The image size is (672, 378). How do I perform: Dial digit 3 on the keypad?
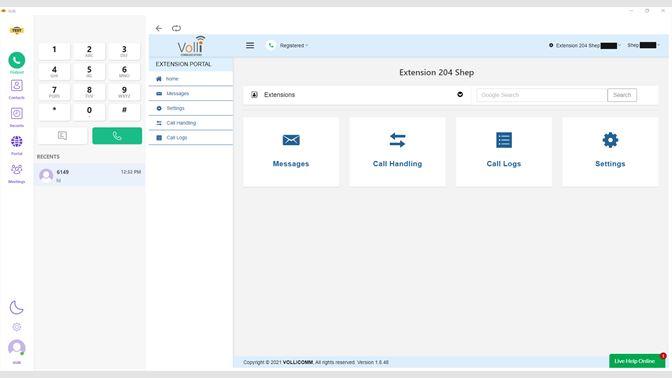pos(124,51)
